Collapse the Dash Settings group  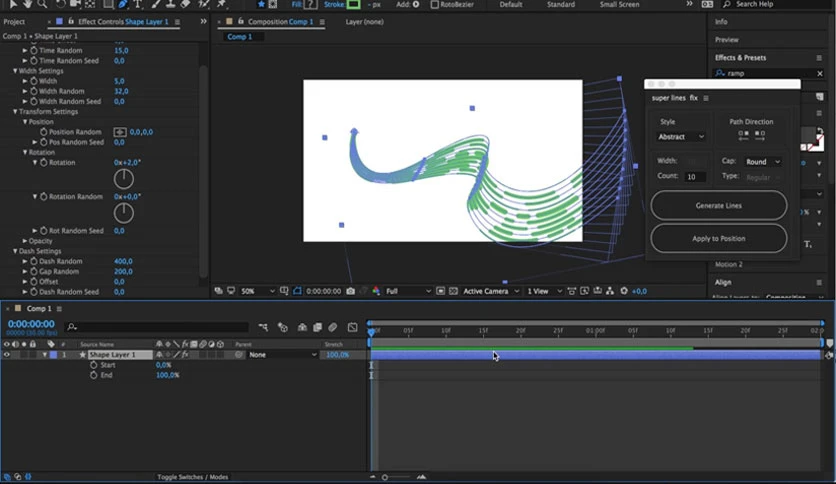15,251
